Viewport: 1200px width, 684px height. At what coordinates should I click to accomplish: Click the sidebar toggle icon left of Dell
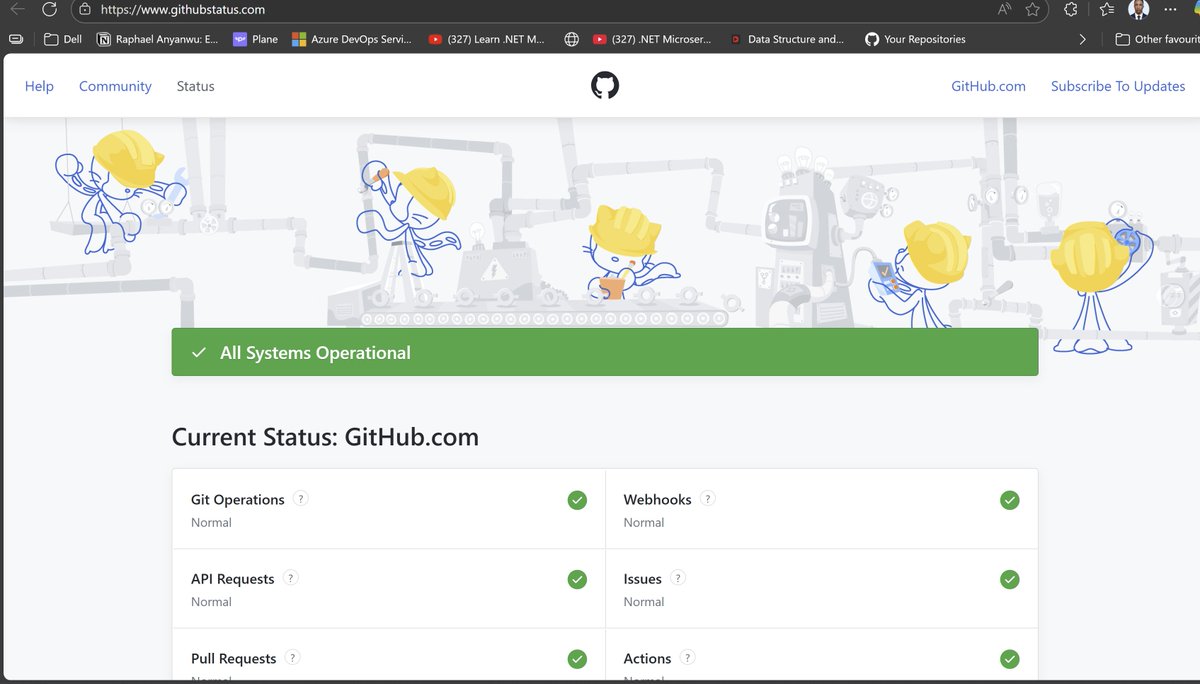click(16, 39)
